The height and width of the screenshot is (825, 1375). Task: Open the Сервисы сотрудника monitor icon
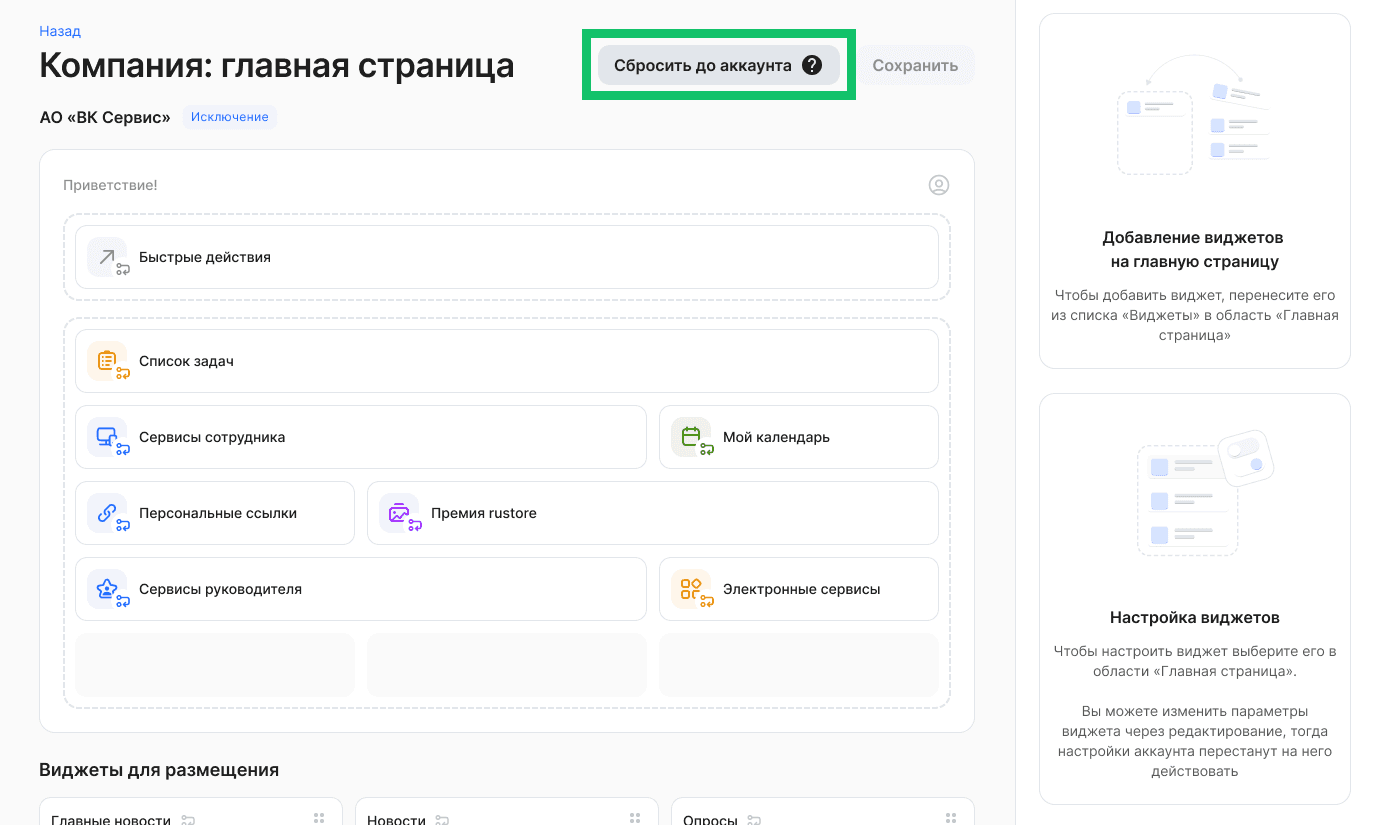point(108,437)
